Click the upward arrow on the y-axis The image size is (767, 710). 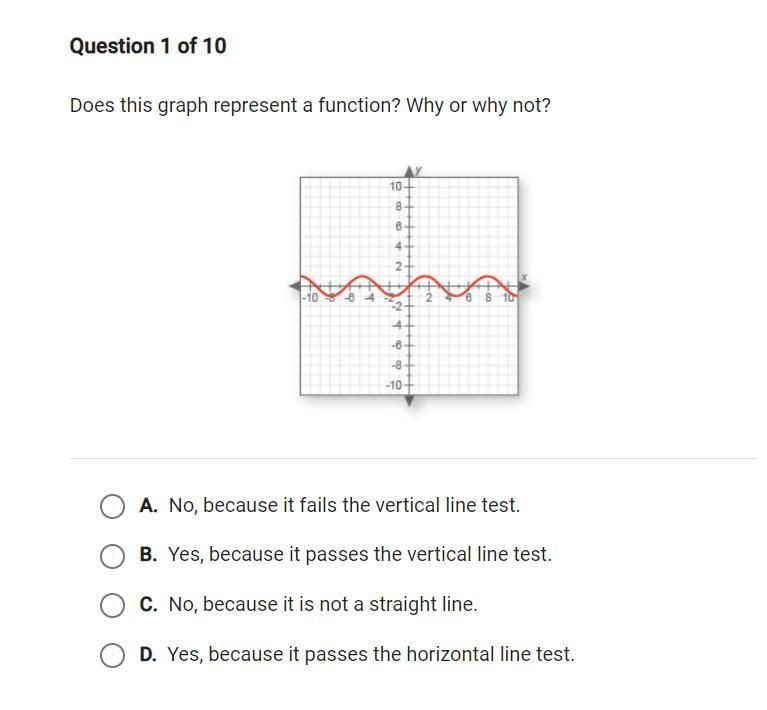click(409, 173)
